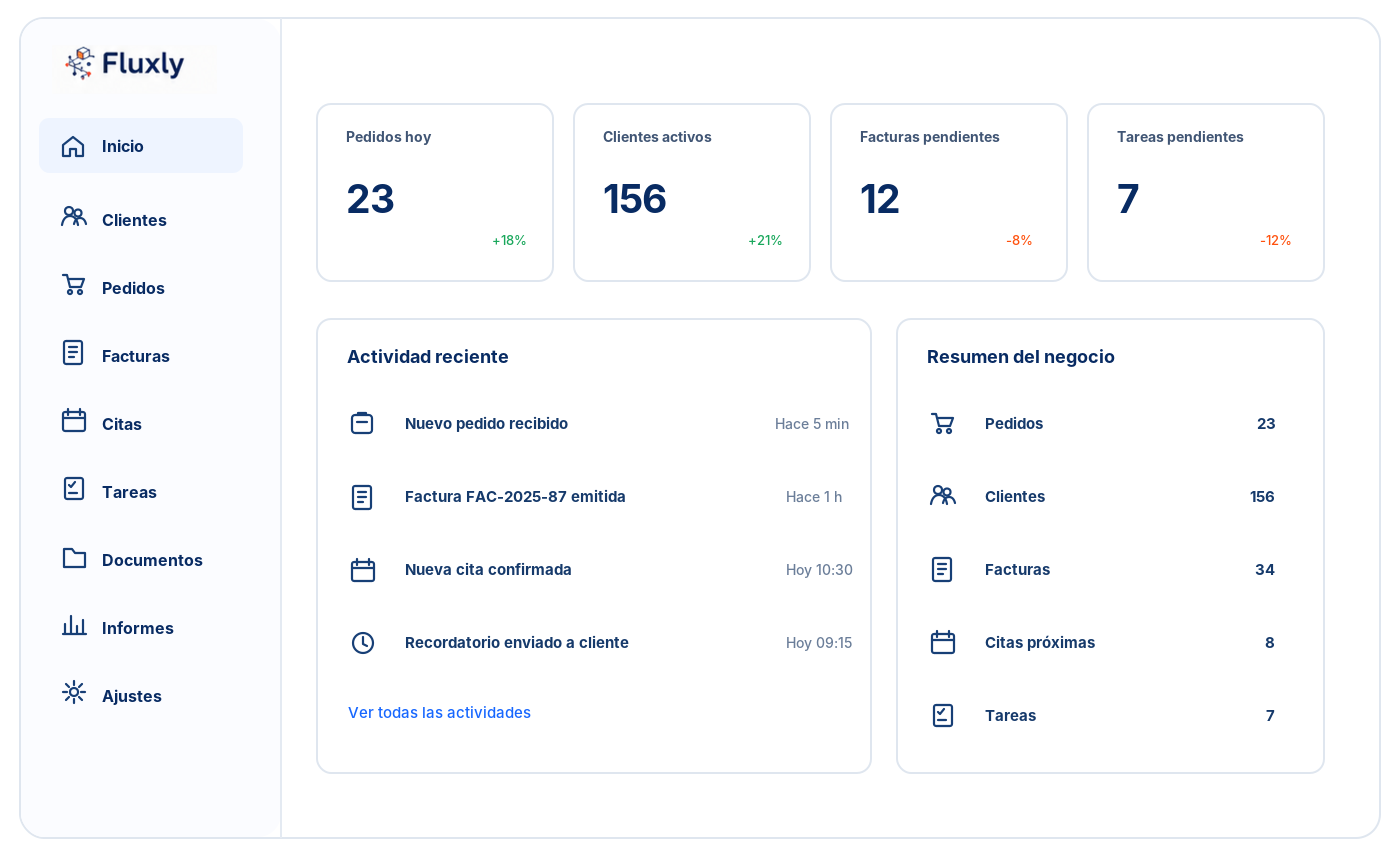The width and height of the screenshot is (1400, 856).
Task: Click the -12% change indicator
Action: click(x=1275, y=240)
